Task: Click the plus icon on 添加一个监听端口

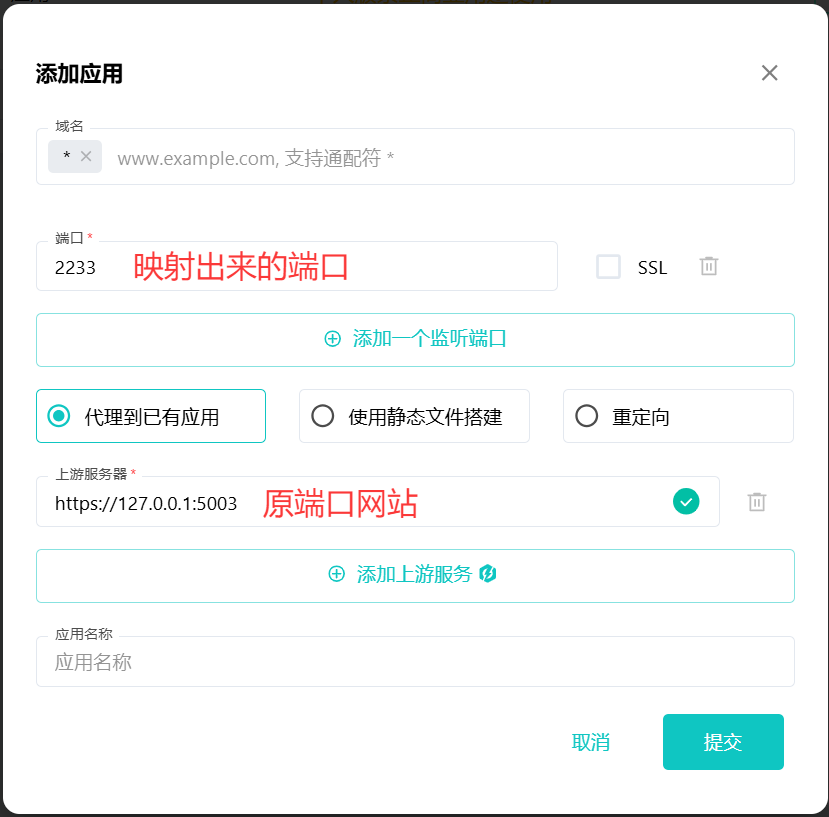Action: tap(331, 339)
